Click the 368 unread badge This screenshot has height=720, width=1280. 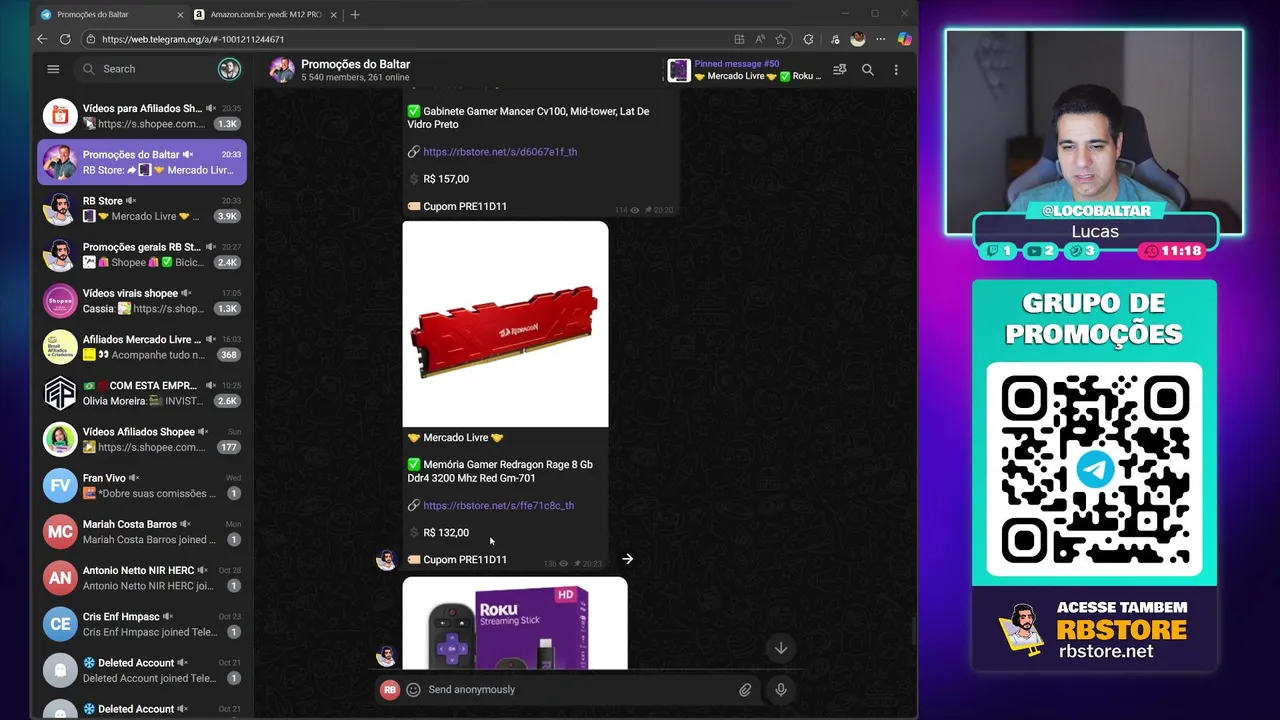[229, 355]
